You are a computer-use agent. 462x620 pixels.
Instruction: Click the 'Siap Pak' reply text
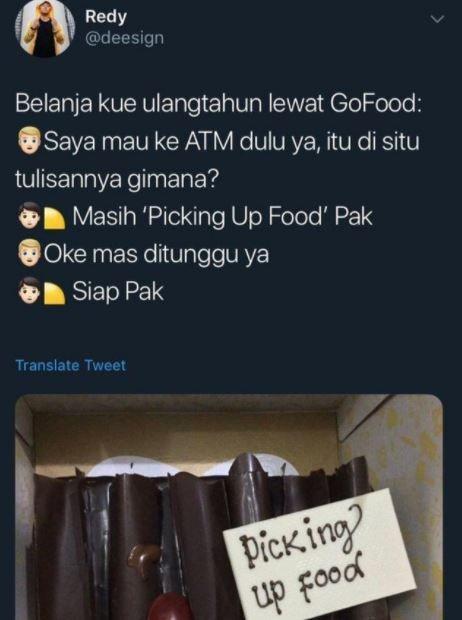click(117, 292)
